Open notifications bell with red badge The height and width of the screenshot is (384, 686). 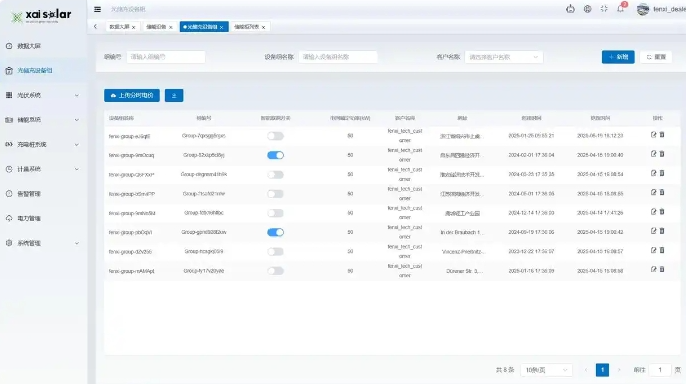(x=620, y=8)
